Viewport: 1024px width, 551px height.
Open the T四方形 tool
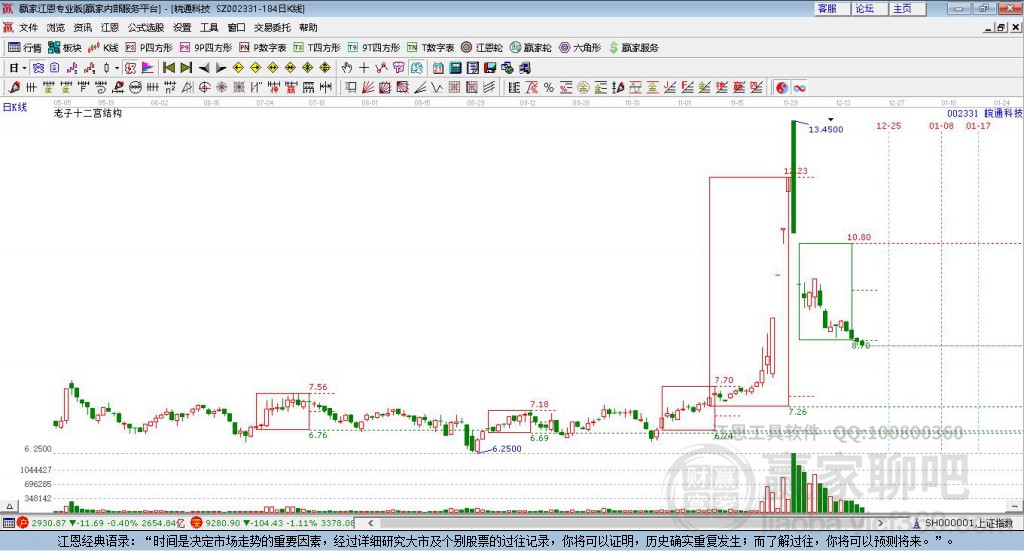pos(317,48)
